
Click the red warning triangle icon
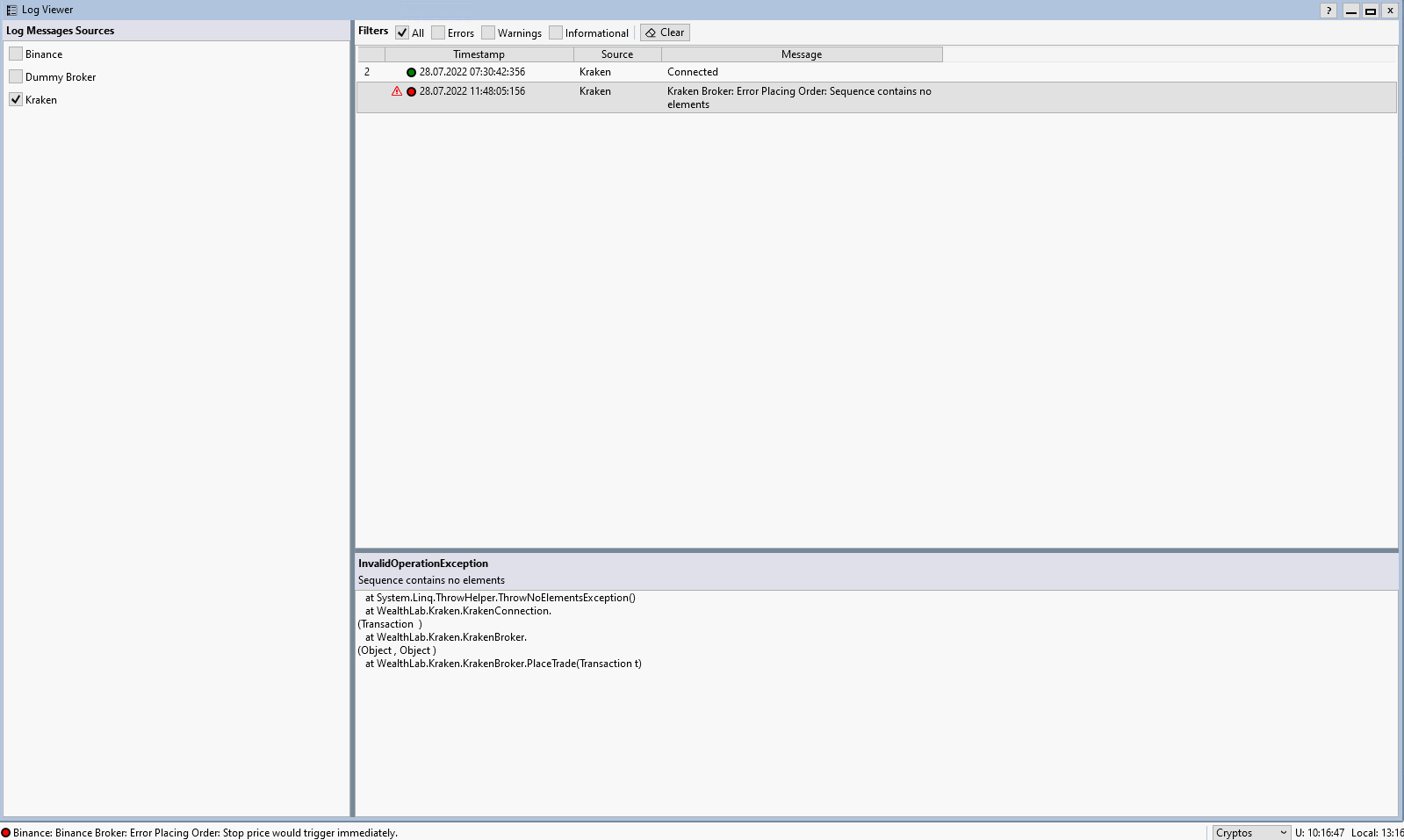[397, 91]
